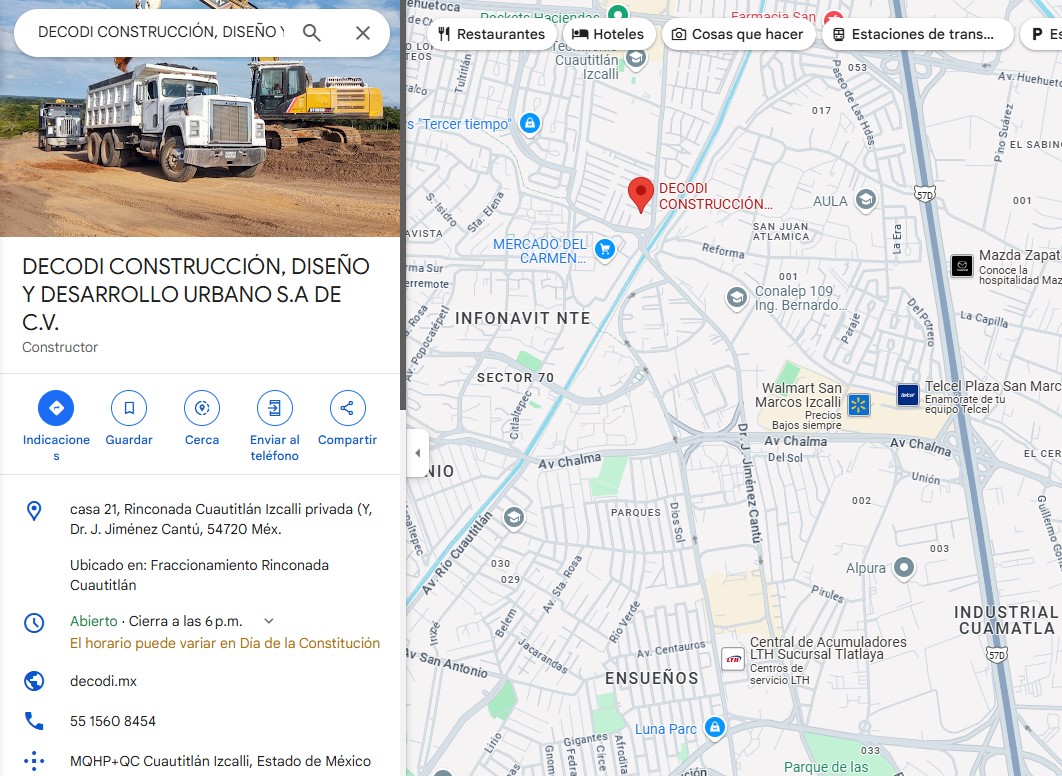Click the phone number 55 1560 8454
Image resolution: width=1062 pixels, height=776 pixels.
[113, 721]
